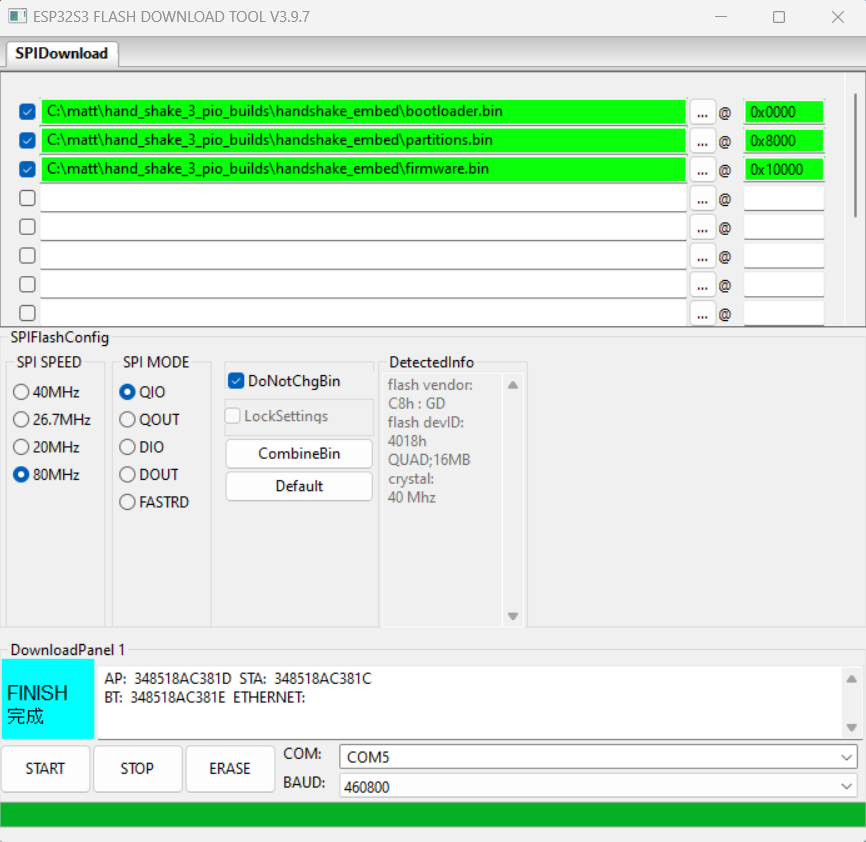
Task: Click scroll down arrow in MAC address log
Action: pyautogui.click(x=851, y=727)
